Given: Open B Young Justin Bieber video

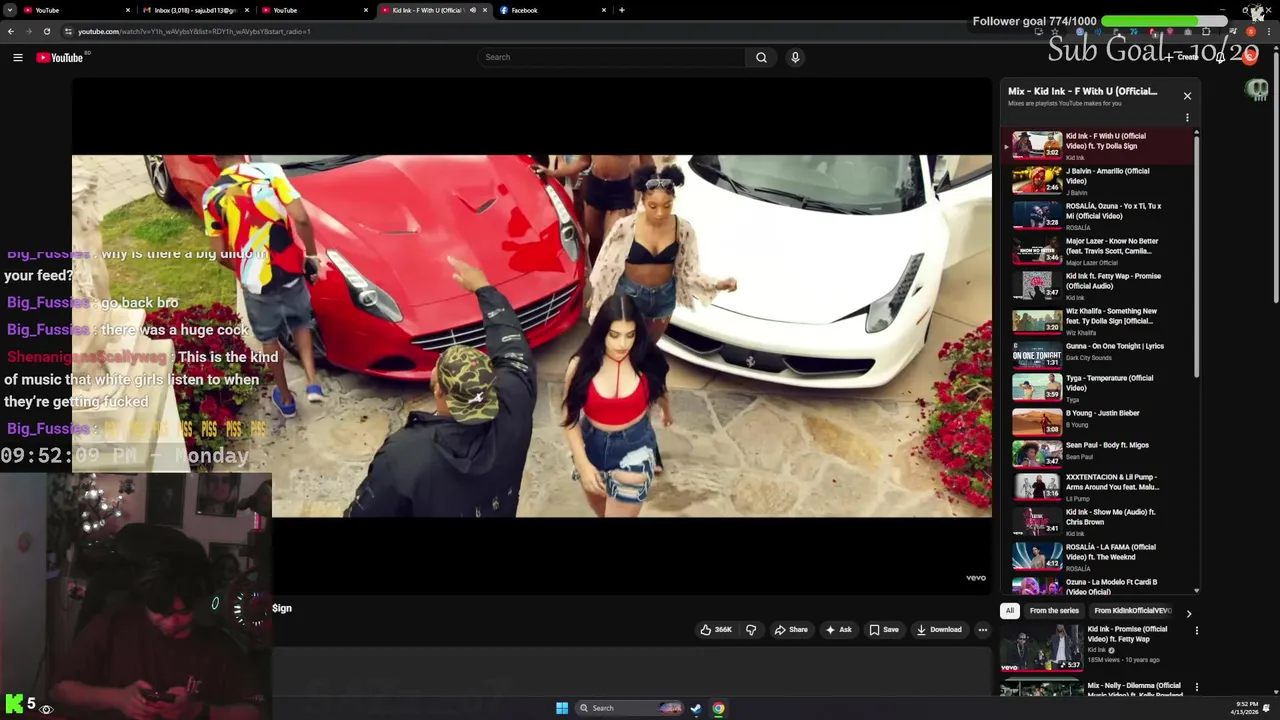Looking at the screenshot, I should (x=1098, y=421).
